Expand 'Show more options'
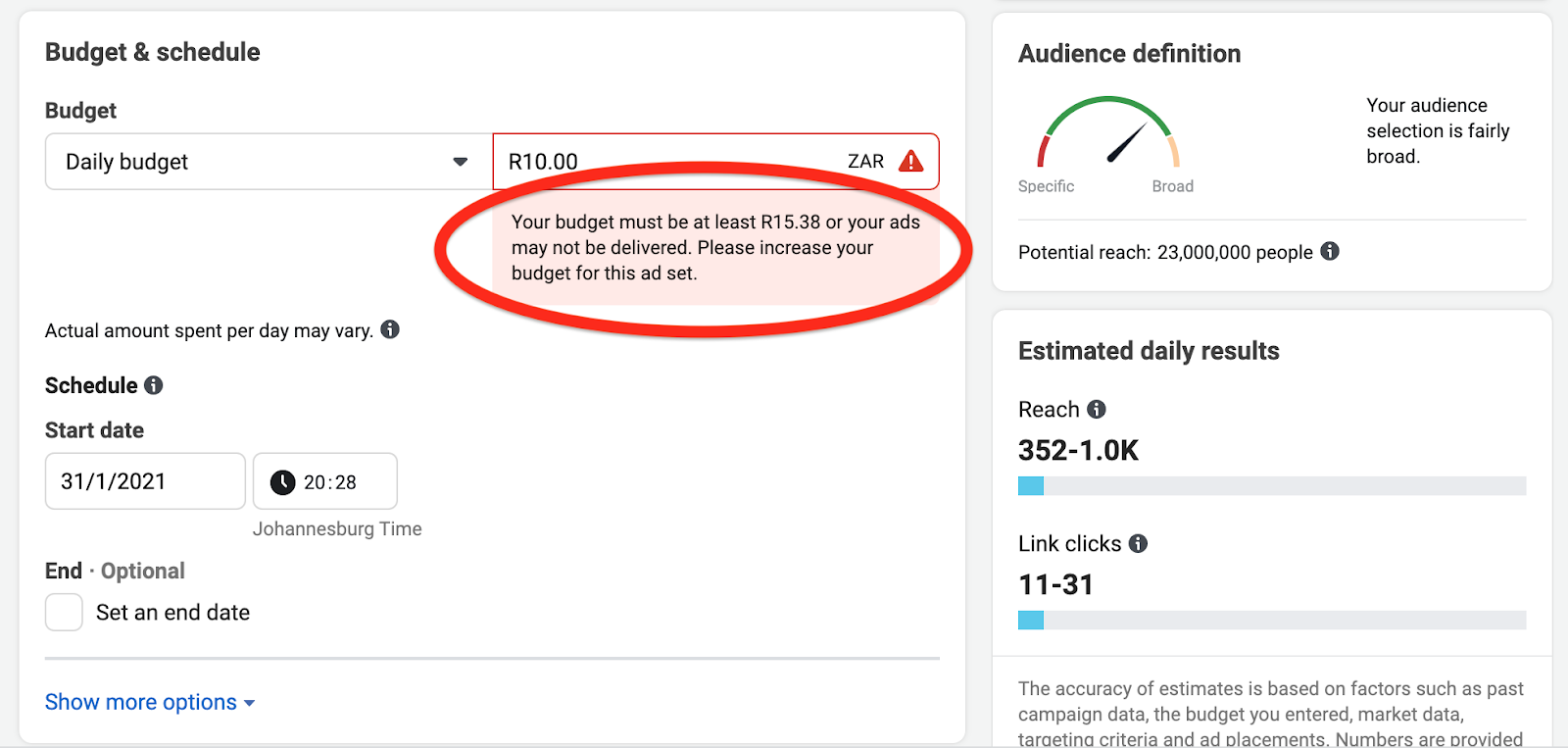Viewport: 1568px width, 748px height. coord(149,702)
